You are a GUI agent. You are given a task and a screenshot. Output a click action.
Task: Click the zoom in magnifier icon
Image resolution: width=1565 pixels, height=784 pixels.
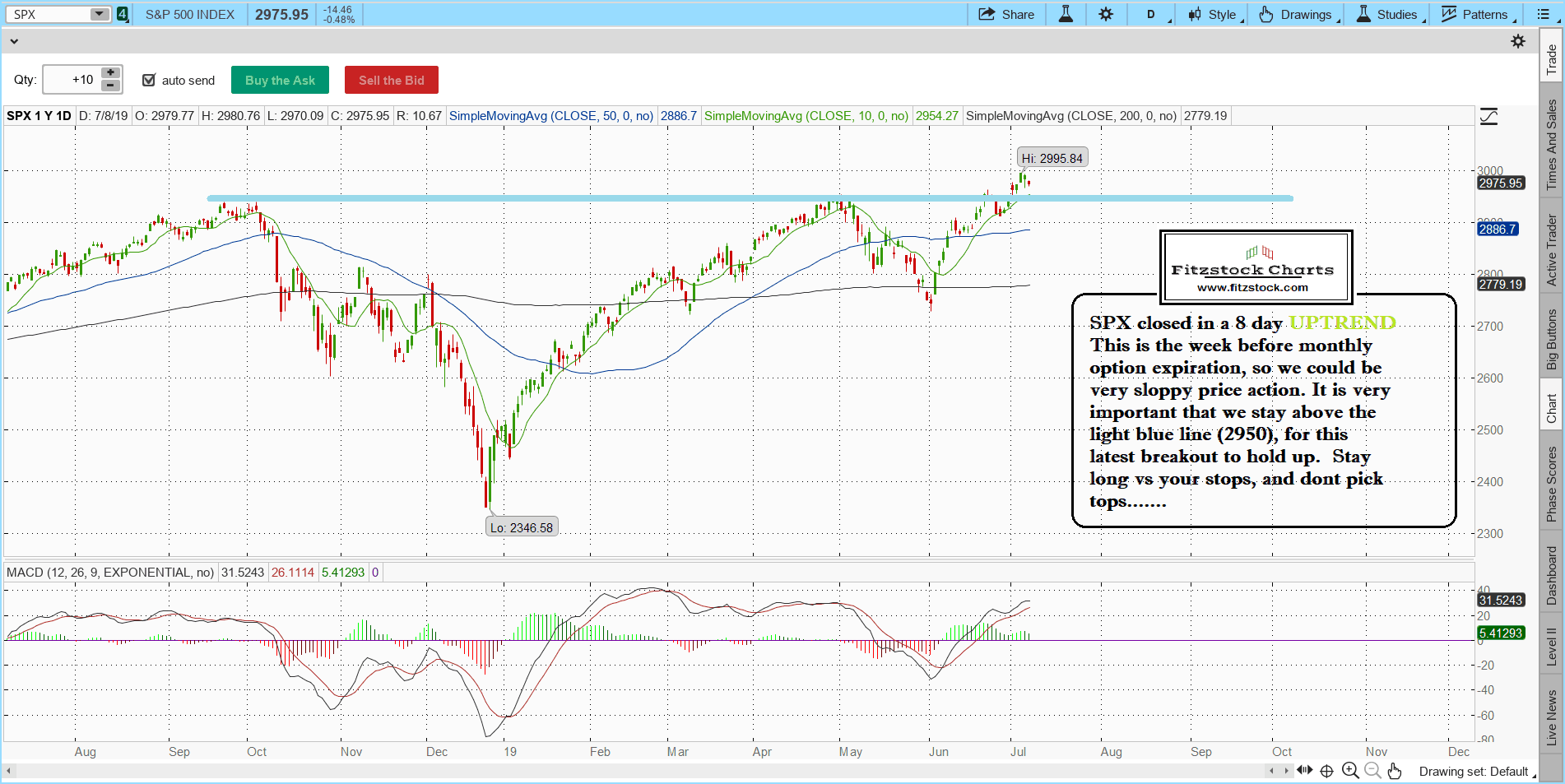[x=1349, y=771]
